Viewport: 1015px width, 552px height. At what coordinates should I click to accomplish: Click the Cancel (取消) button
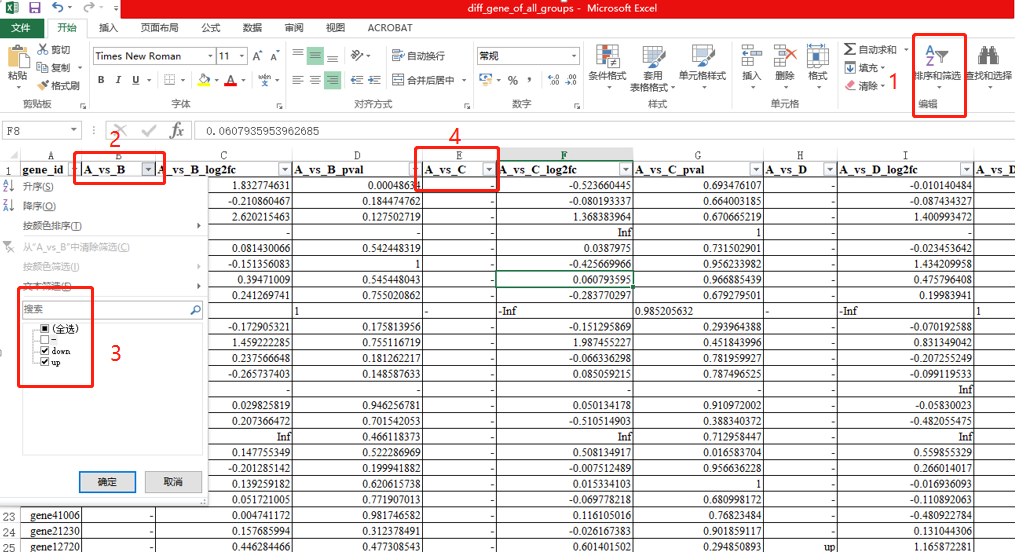[x=173, y=482]
